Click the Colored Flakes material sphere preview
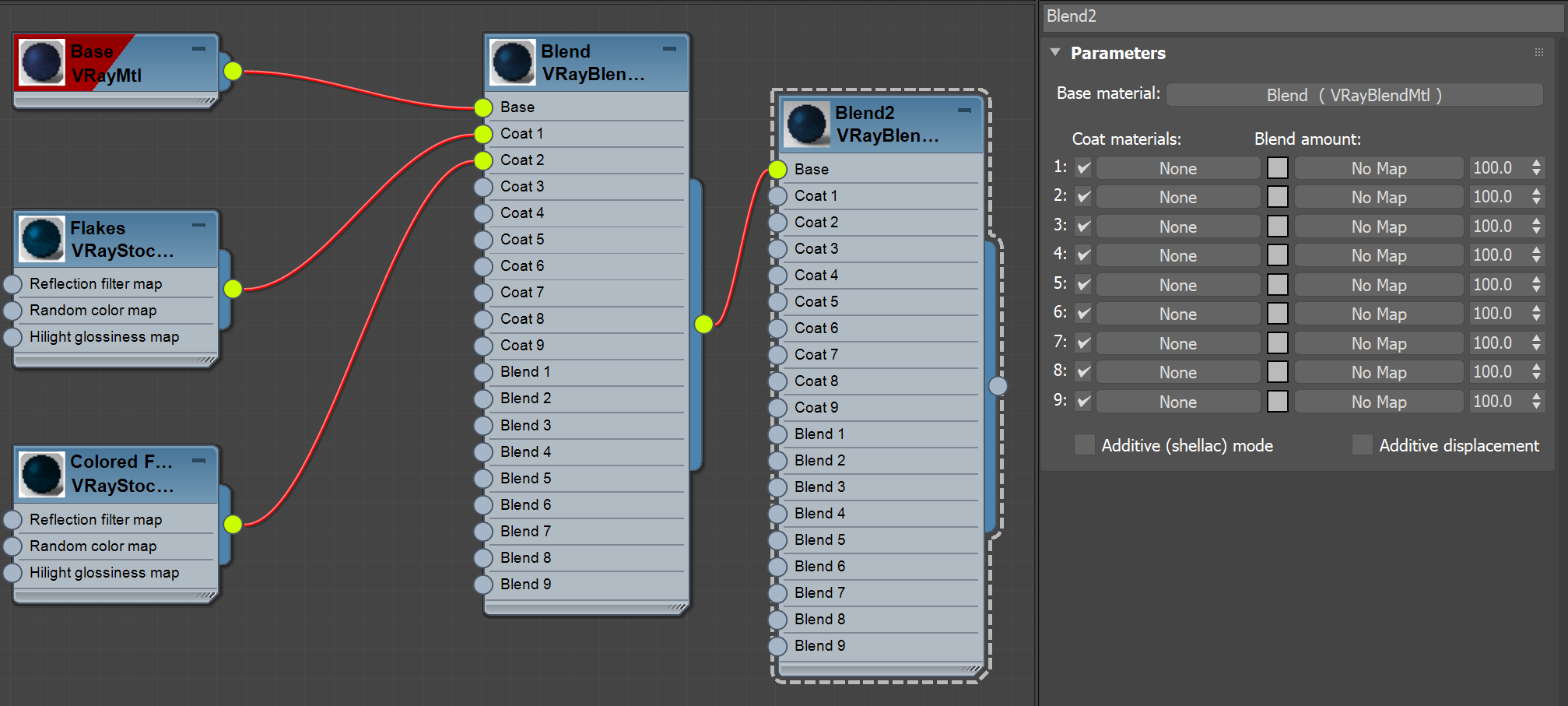 click(x=40, y=473)
